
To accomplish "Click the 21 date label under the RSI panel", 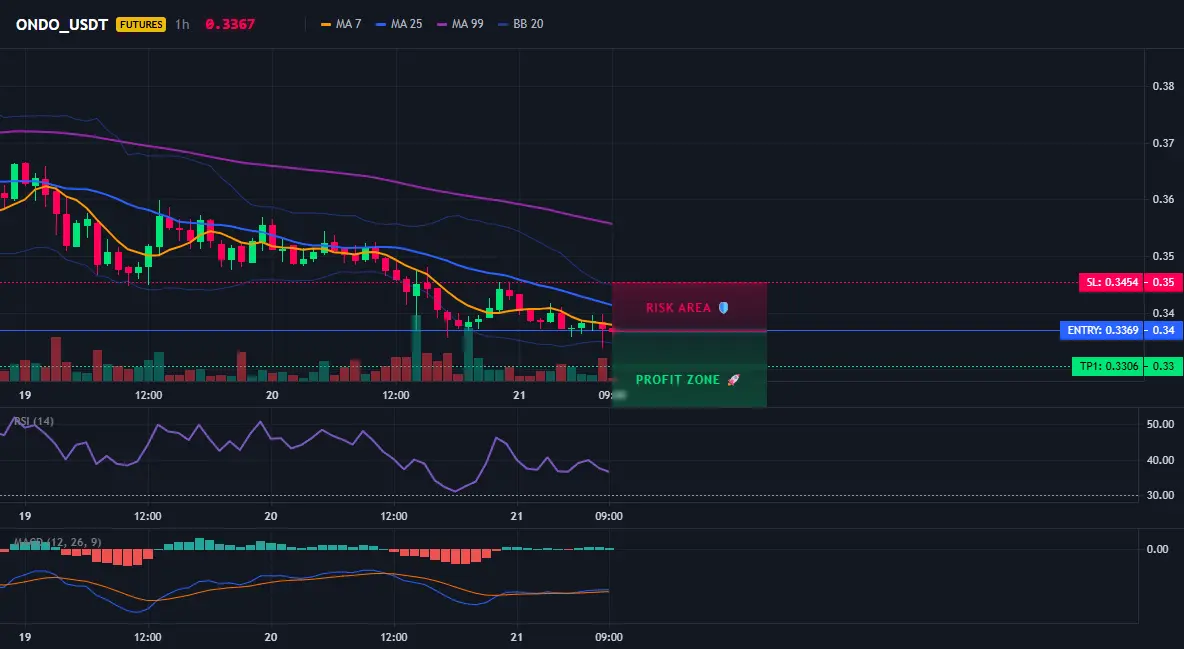I will pos(518,516).
